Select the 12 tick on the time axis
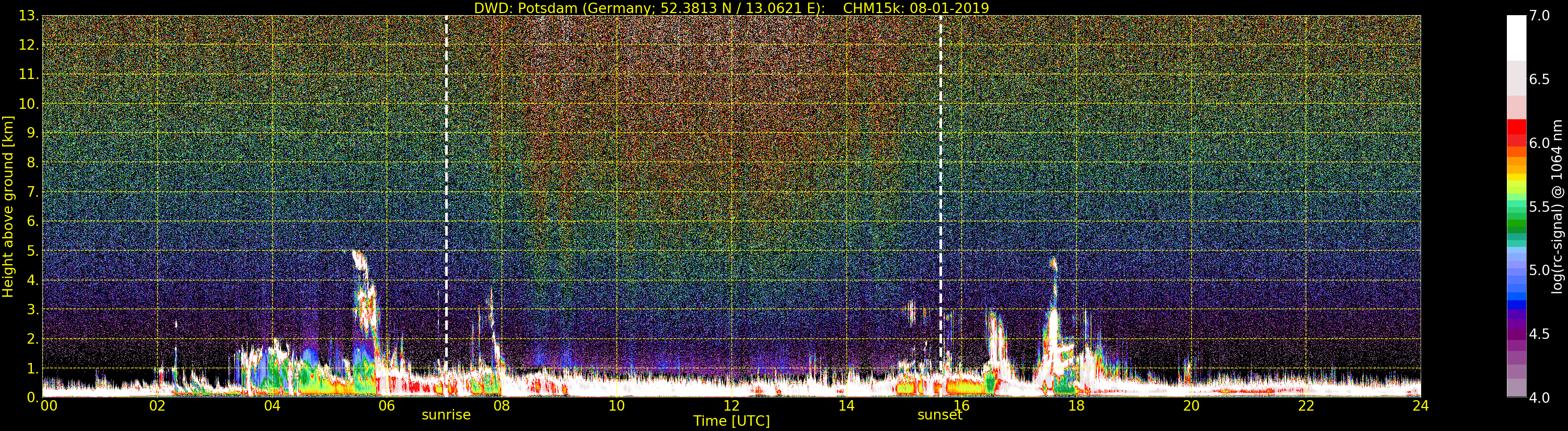1568x431 pixels. pyautogui.click(x=731, y=405)
